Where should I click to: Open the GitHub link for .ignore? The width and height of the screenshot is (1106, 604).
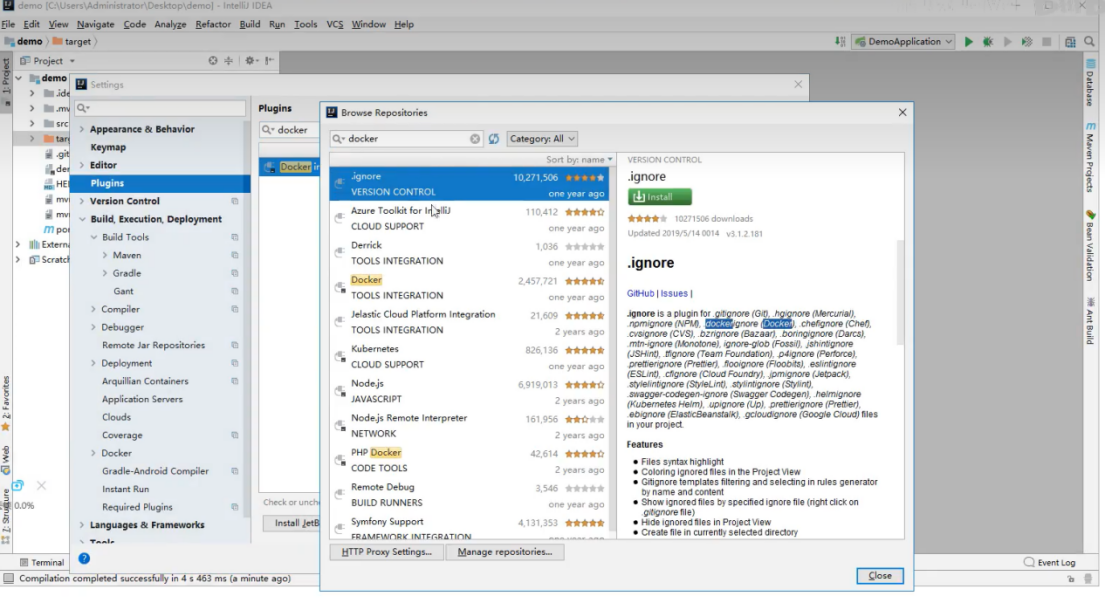pos(640,294)
